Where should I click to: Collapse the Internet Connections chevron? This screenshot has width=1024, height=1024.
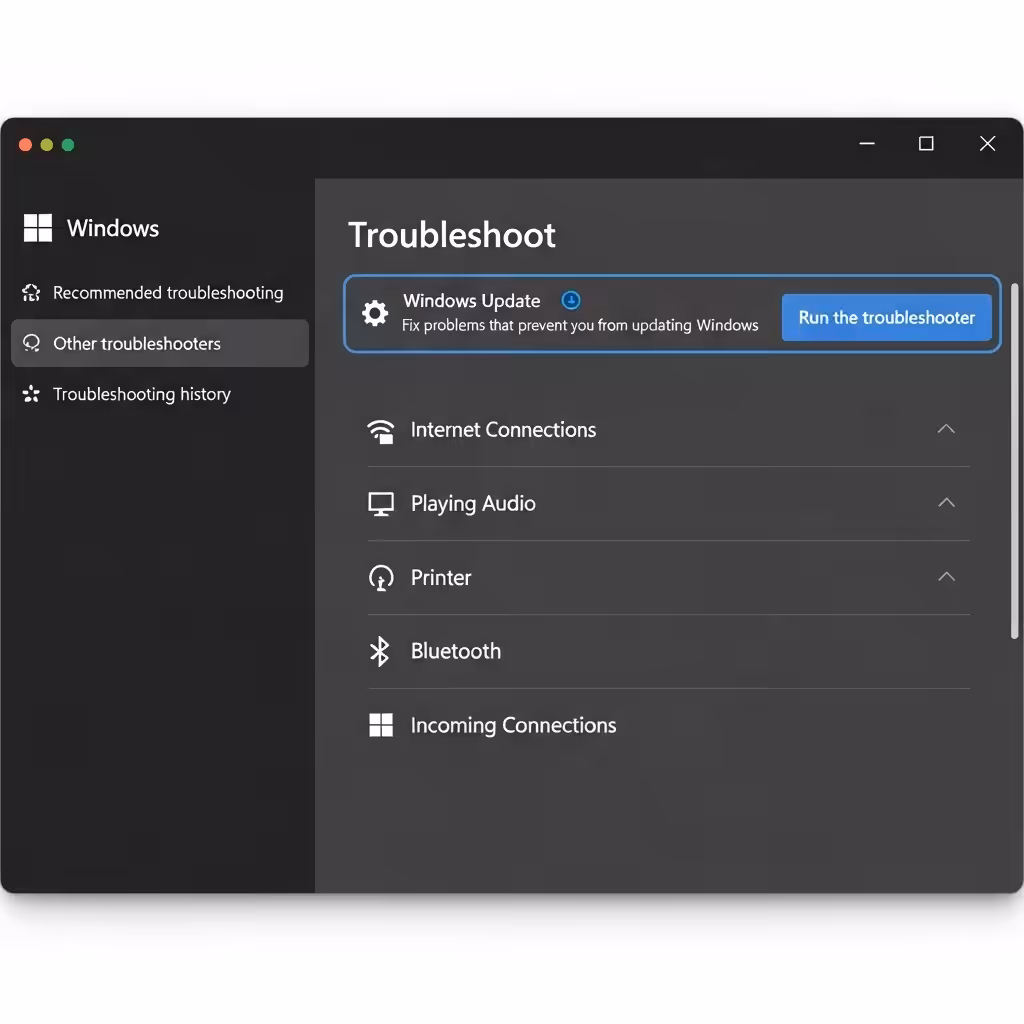(x=946, y=429)
